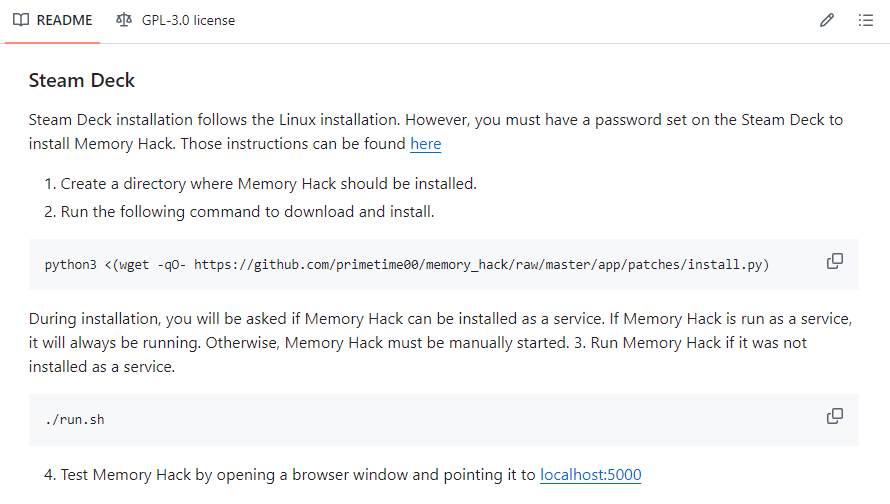The height and width of the screenshot is (504, 890).
Task: Open the outline list icon
Action: (x=866, y=20)
